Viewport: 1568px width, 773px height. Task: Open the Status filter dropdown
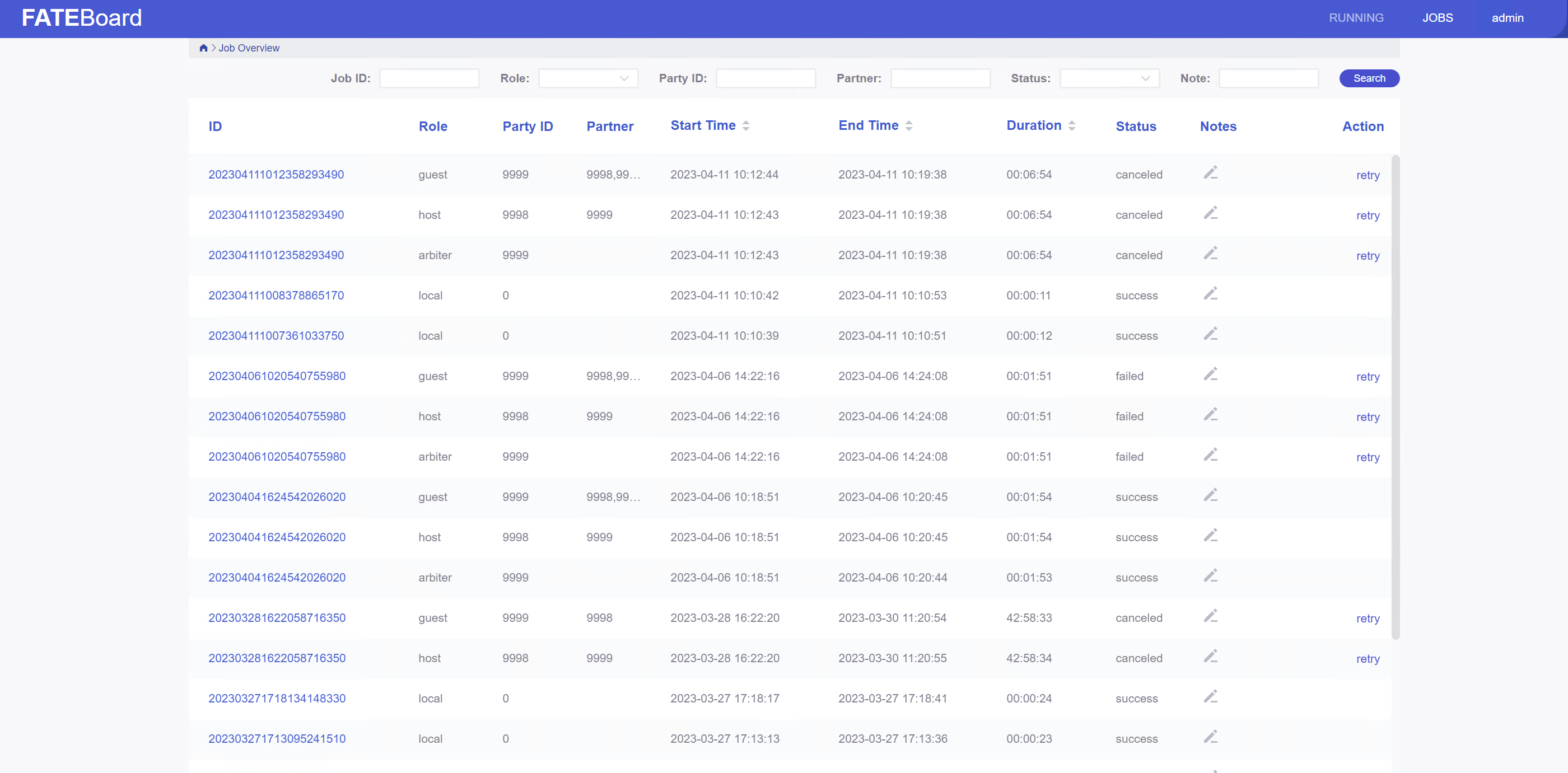[1109, 78]
